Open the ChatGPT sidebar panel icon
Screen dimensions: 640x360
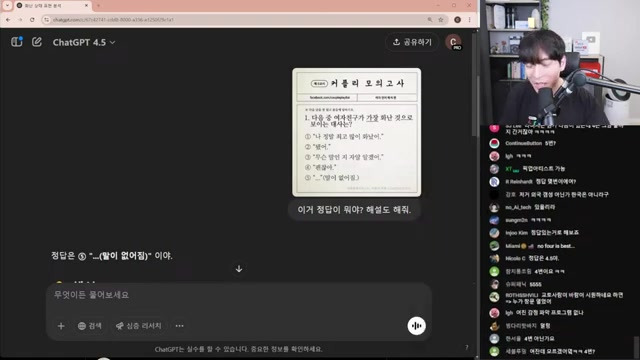coord(17,42)
